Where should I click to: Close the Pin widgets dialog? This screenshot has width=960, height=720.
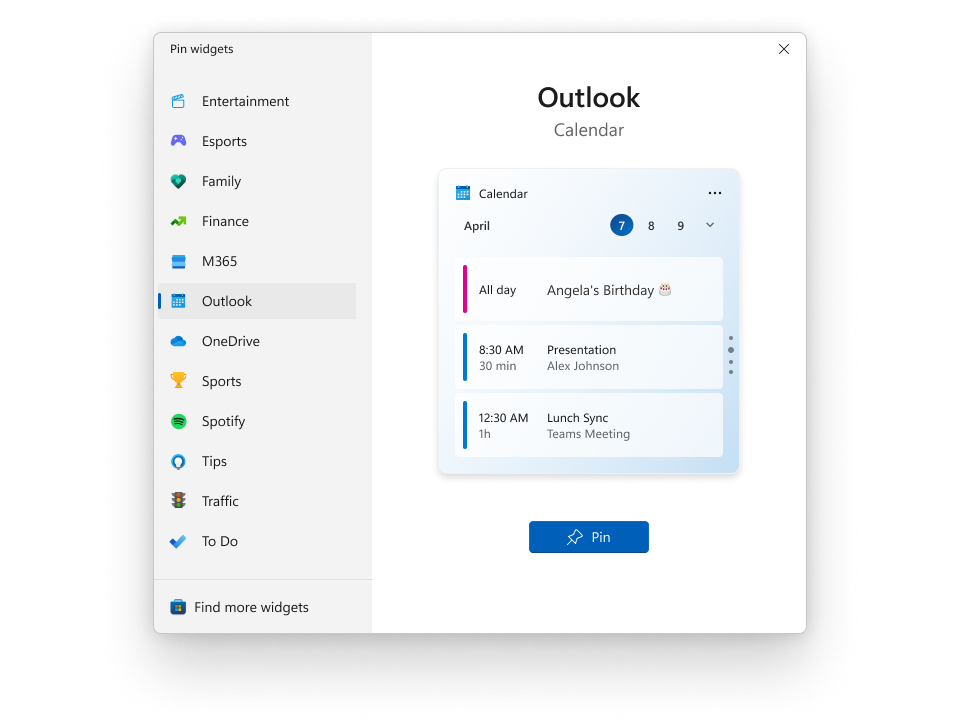784,49
